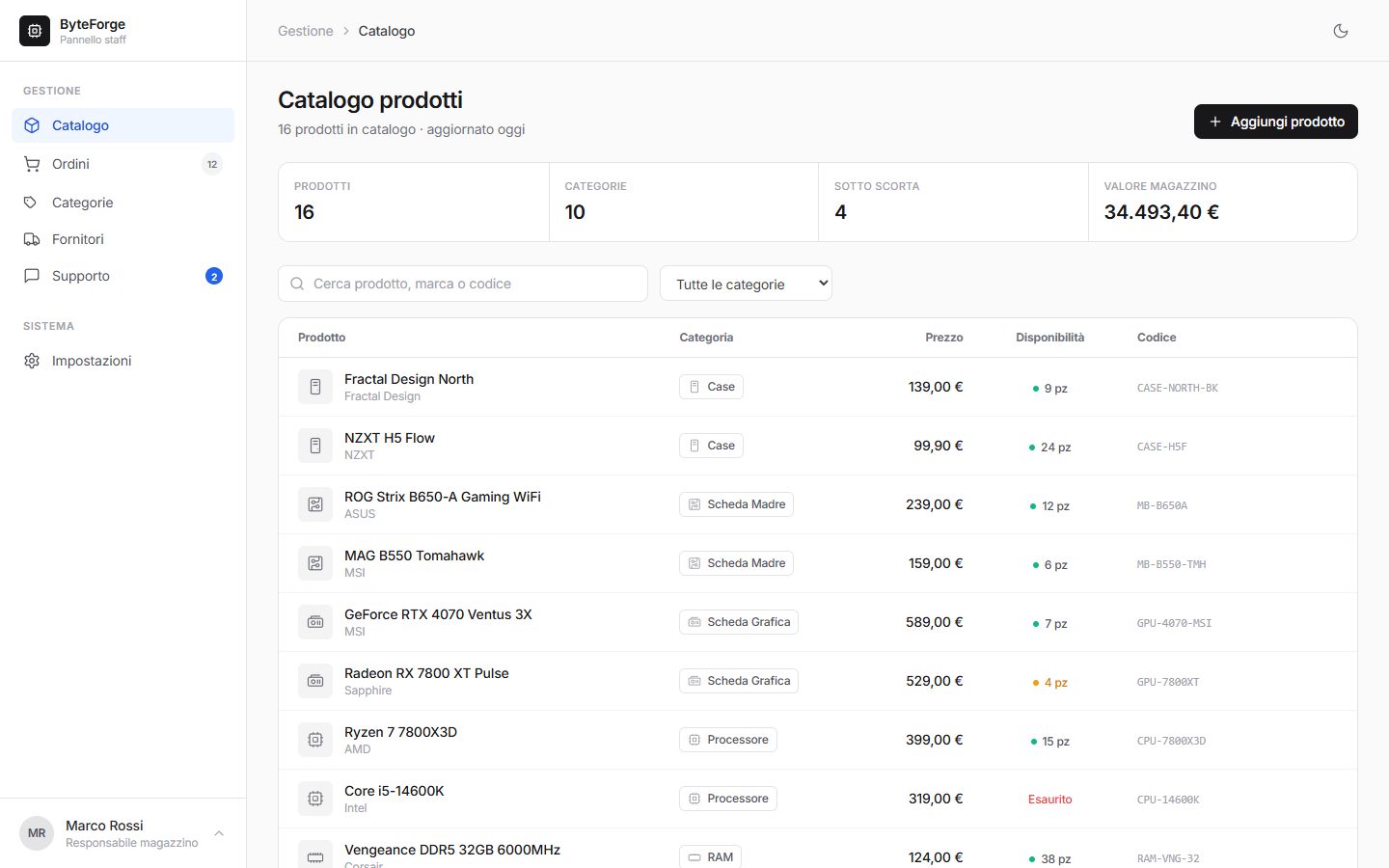
Task: Toggle dark mode moon icon
Action: [x=1341, y=31]
